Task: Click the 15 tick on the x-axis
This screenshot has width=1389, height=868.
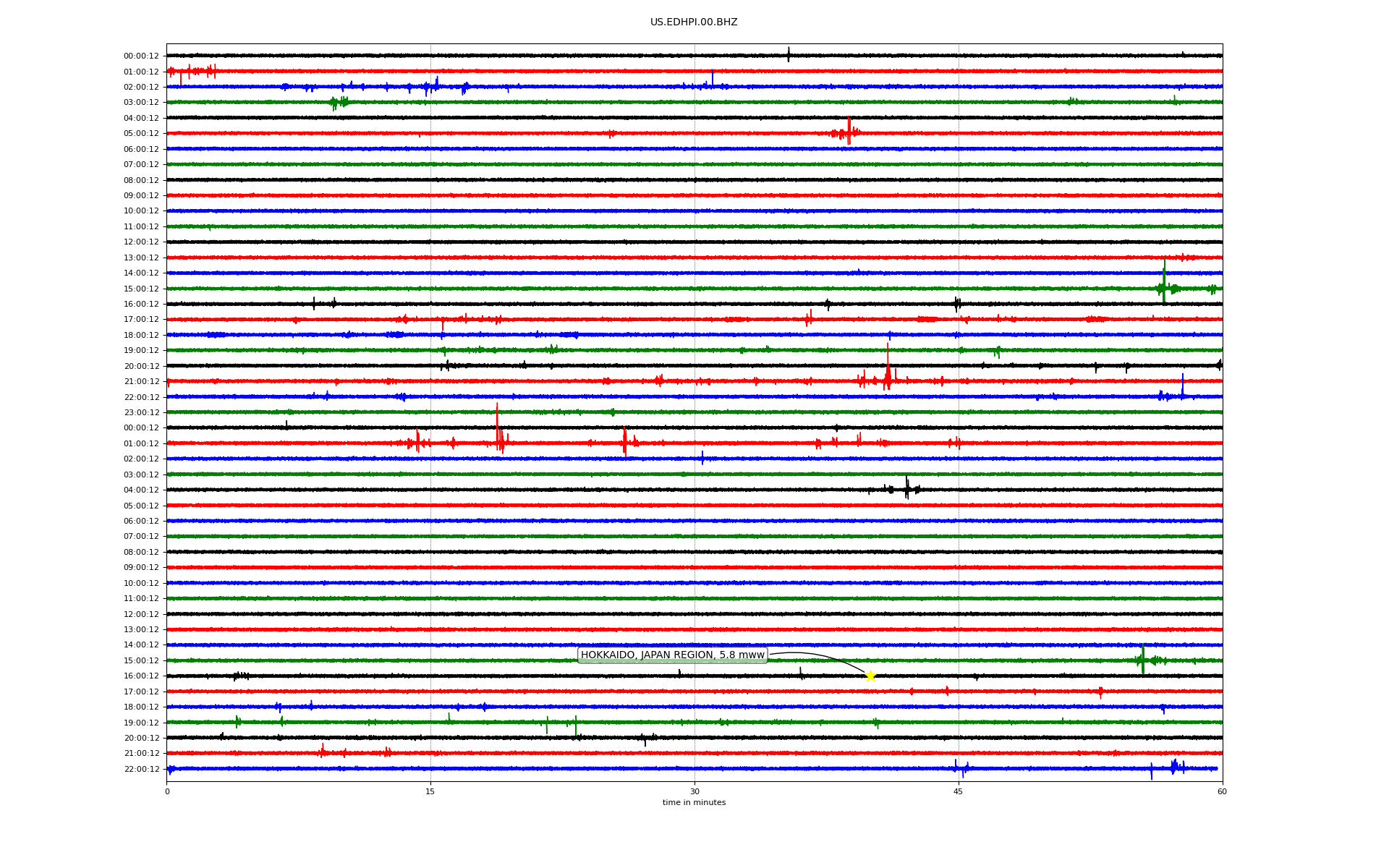Action: pyautogui.click(x=430, y=791)
